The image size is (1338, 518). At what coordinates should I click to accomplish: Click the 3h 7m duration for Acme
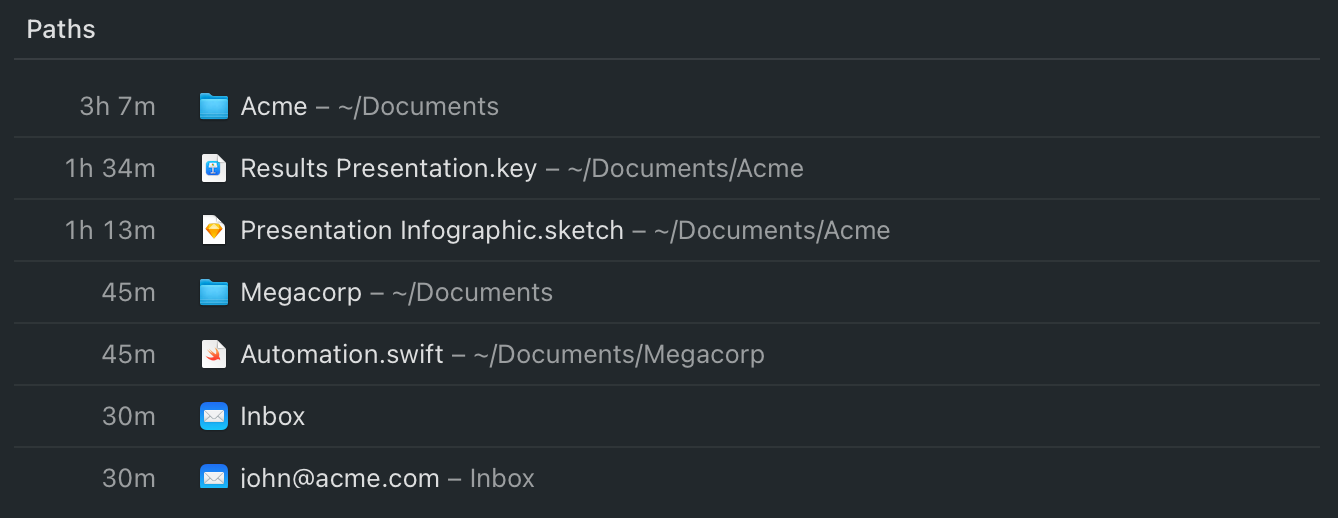(x=118, y=106)
